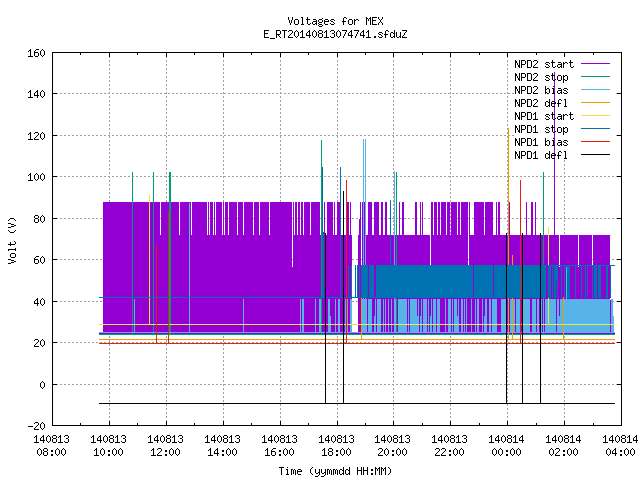This screenshot has height=480, width=640.
Task: Click the y-axis tick value -20
Action: (x=36, y=426)
